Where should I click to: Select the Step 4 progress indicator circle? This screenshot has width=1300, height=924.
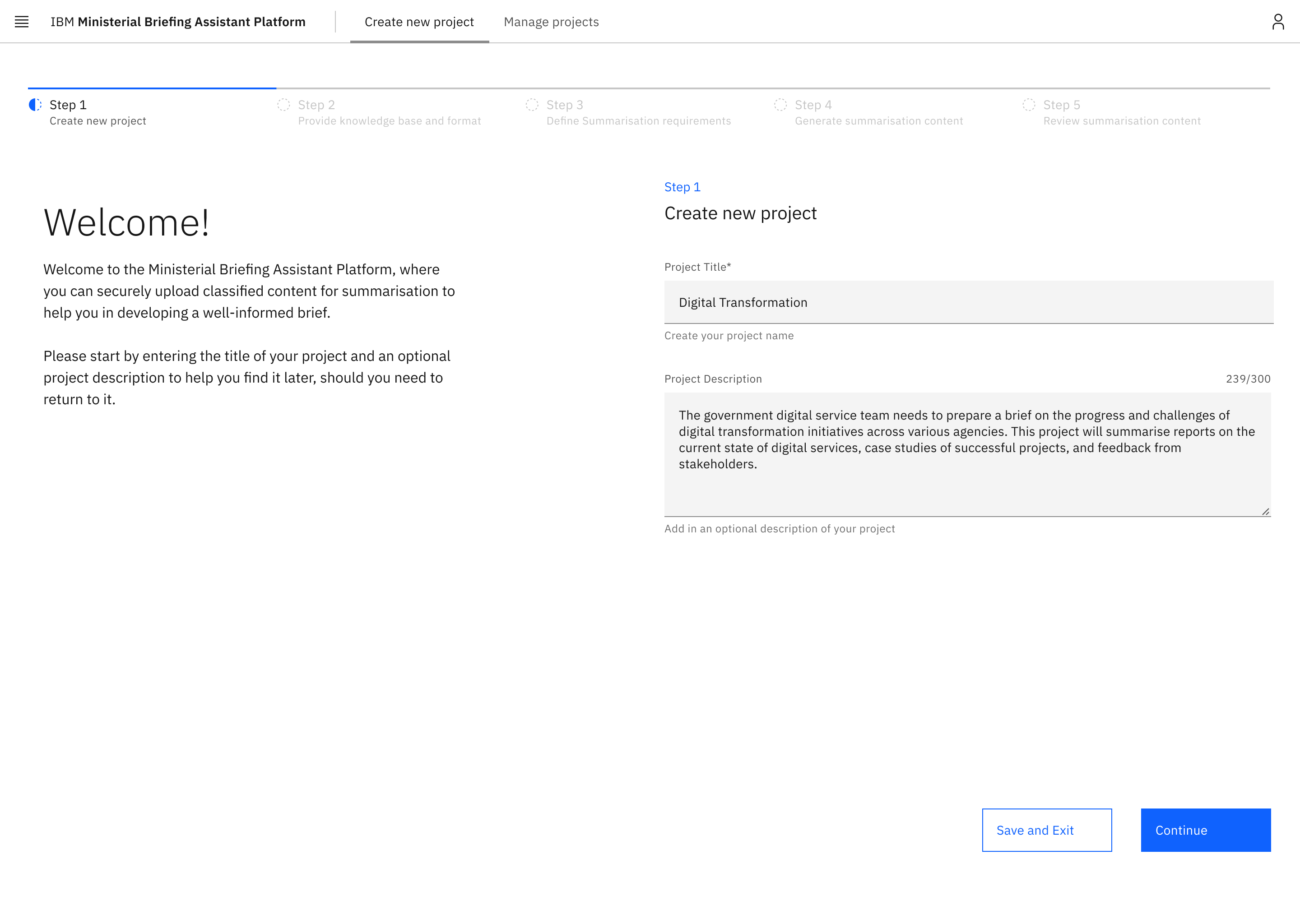780,105
